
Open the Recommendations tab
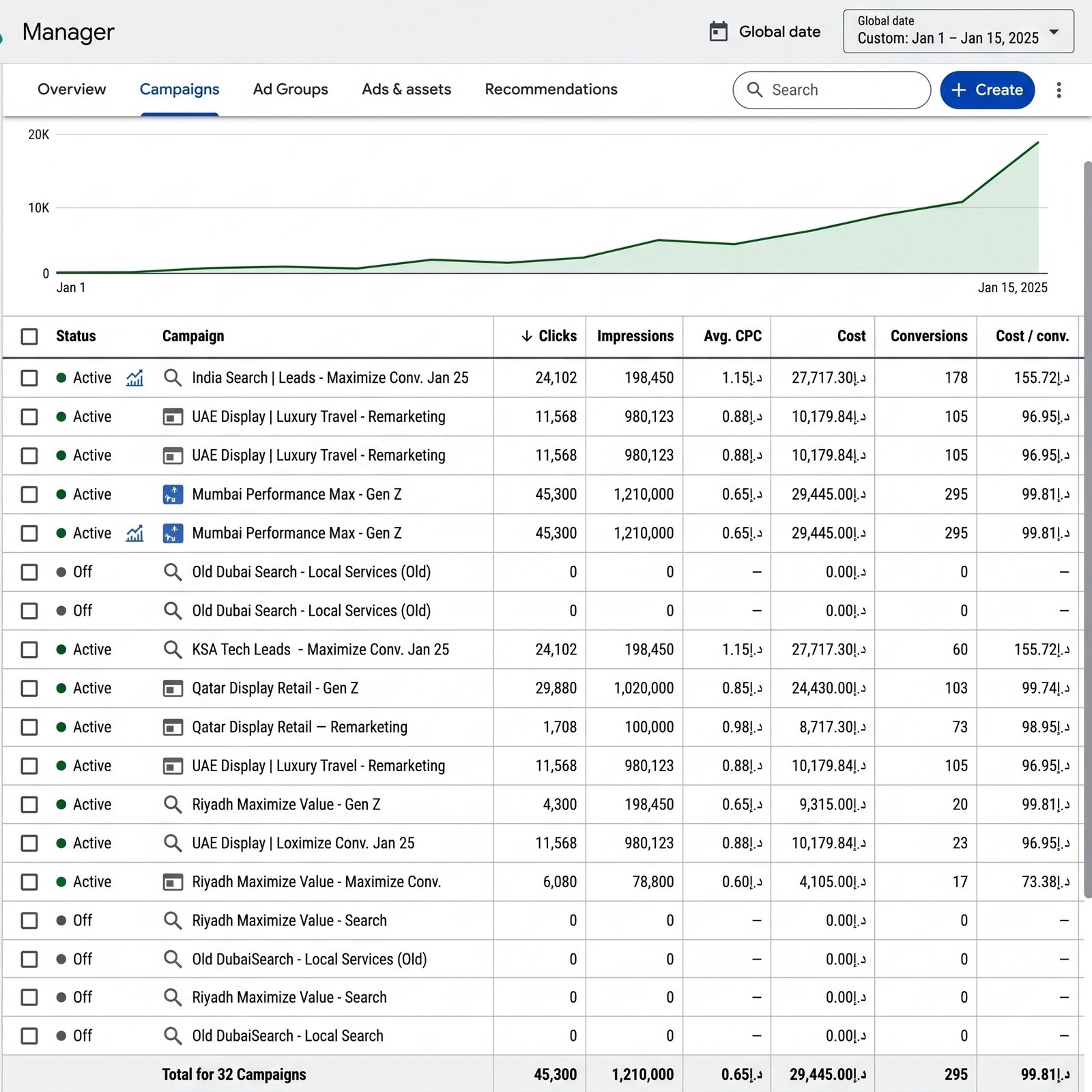551,89
